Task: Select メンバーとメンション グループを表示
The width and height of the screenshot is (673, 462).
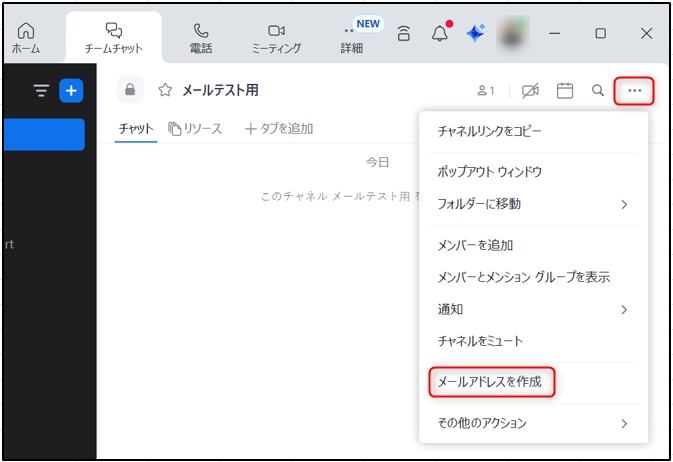Action: (534, 277)
